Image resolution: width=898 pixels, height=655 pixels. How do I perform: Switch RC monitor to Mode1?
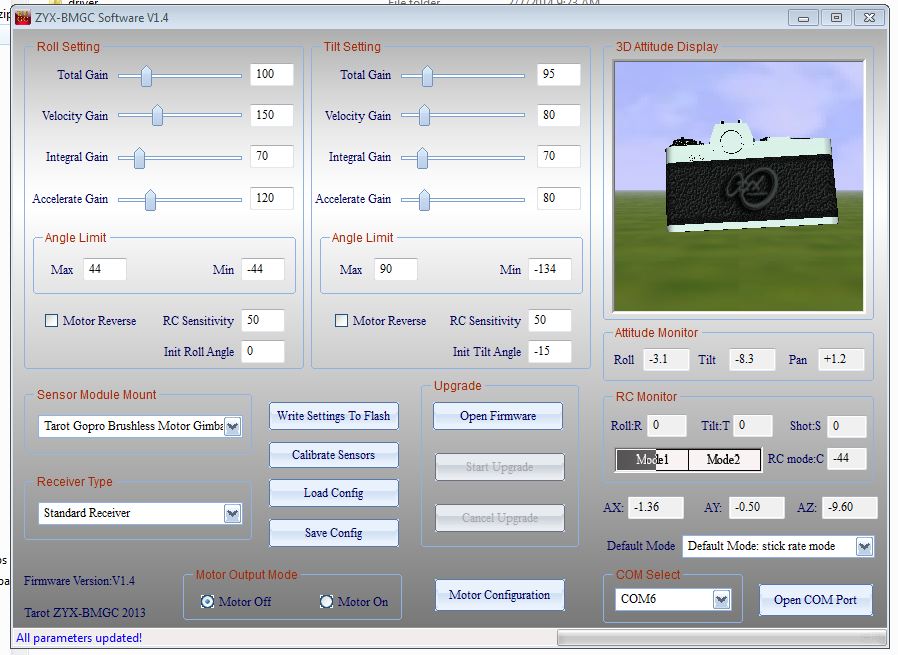pyautogui.click(x=652, y=459)
